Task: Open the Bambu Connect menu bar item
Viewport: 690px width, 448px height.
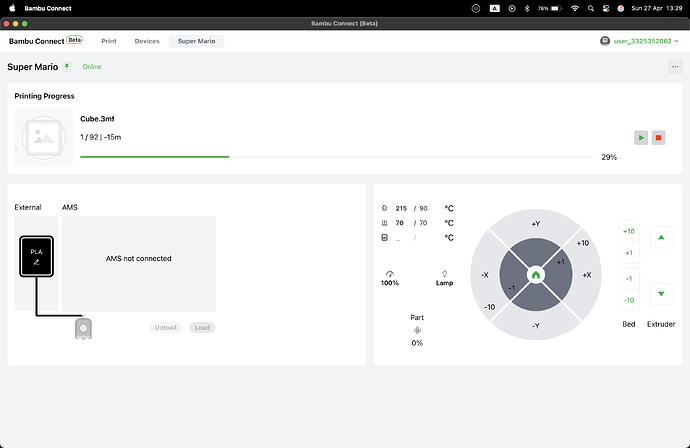Action: 48,8
